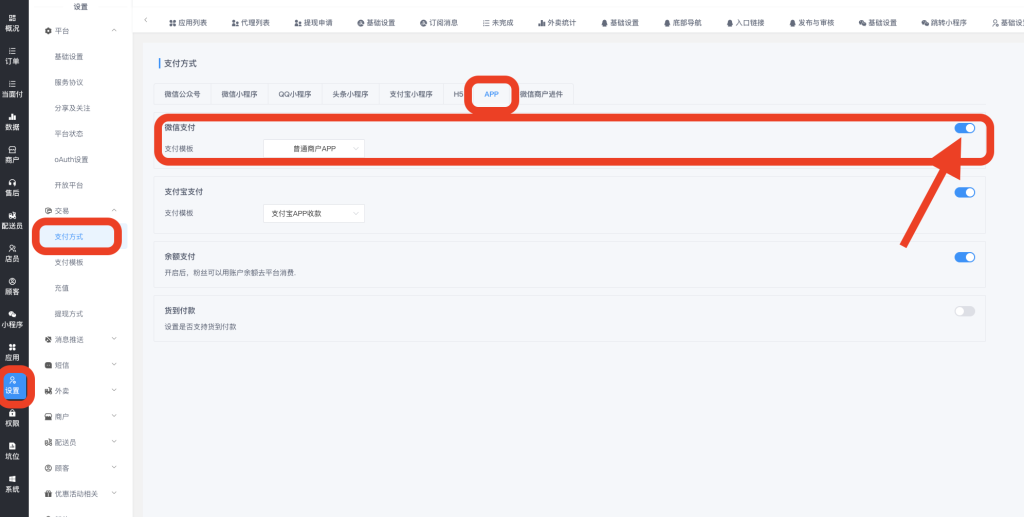Open the 普通商户APP template dropdown
1024x517 pixels.
(314, 148)
